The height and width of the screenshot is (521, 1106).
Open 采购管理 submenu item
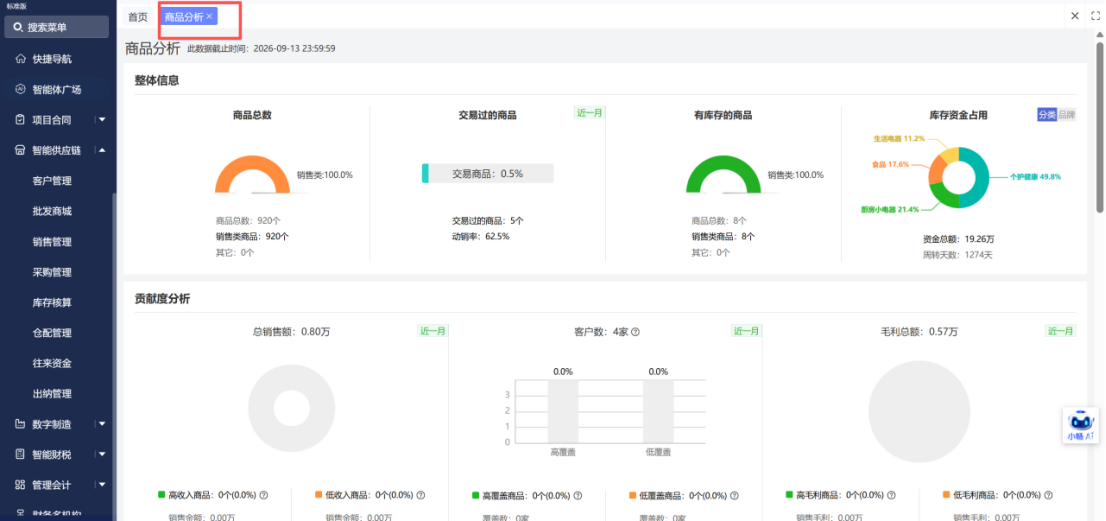pyautogui.click(x=52, y=272)
